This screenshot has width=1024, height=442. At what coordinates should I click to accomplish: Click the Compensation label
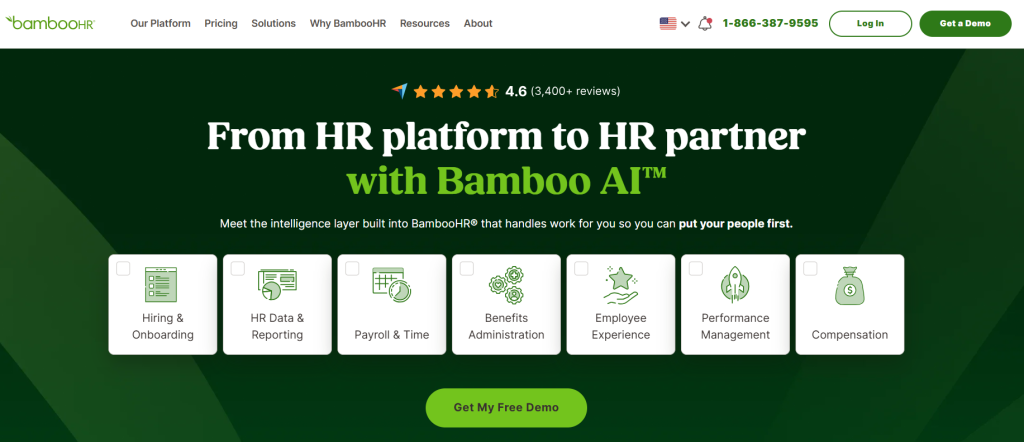[x=850, y=335]
